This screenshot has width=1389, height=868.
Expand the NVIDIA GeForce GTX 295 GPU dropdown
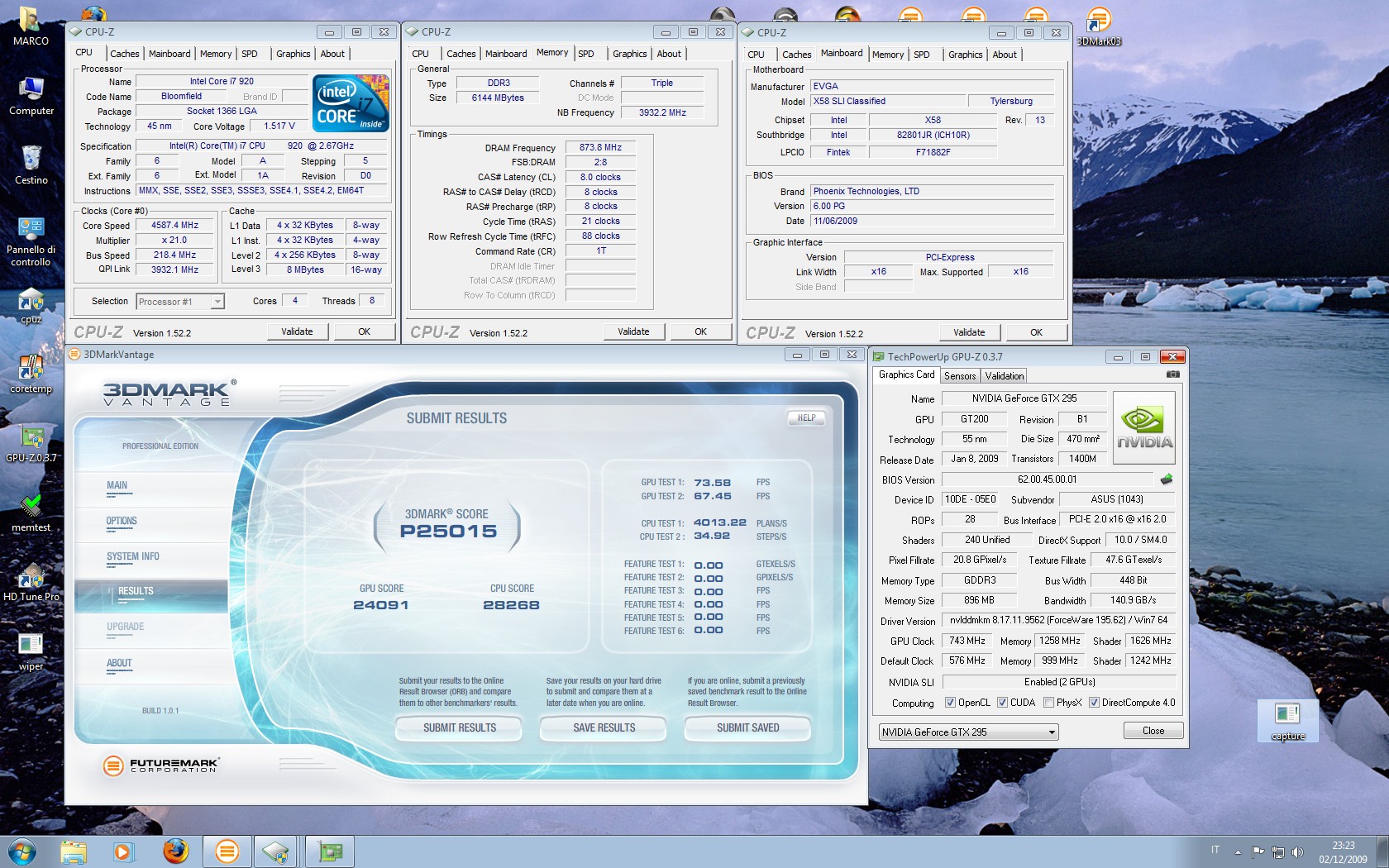[x=1051, y=732]
